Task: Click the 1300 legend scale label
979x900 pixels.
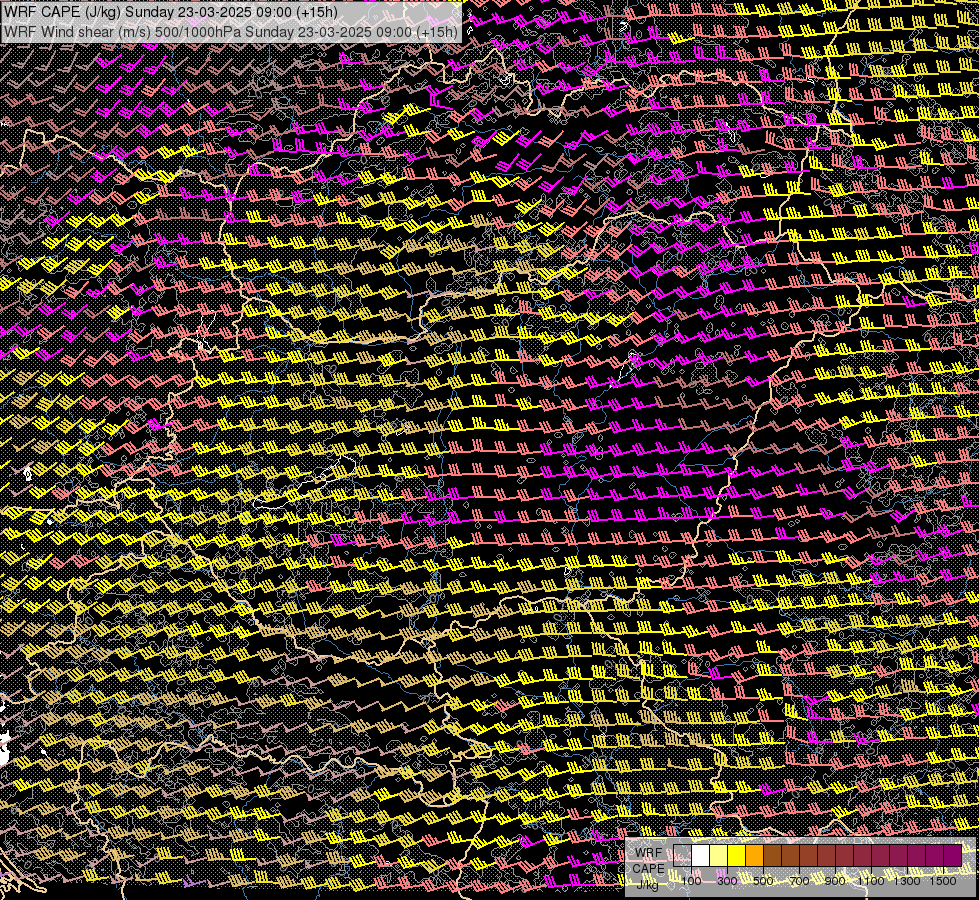Action: pyautogui.click(x=907, y=881)
